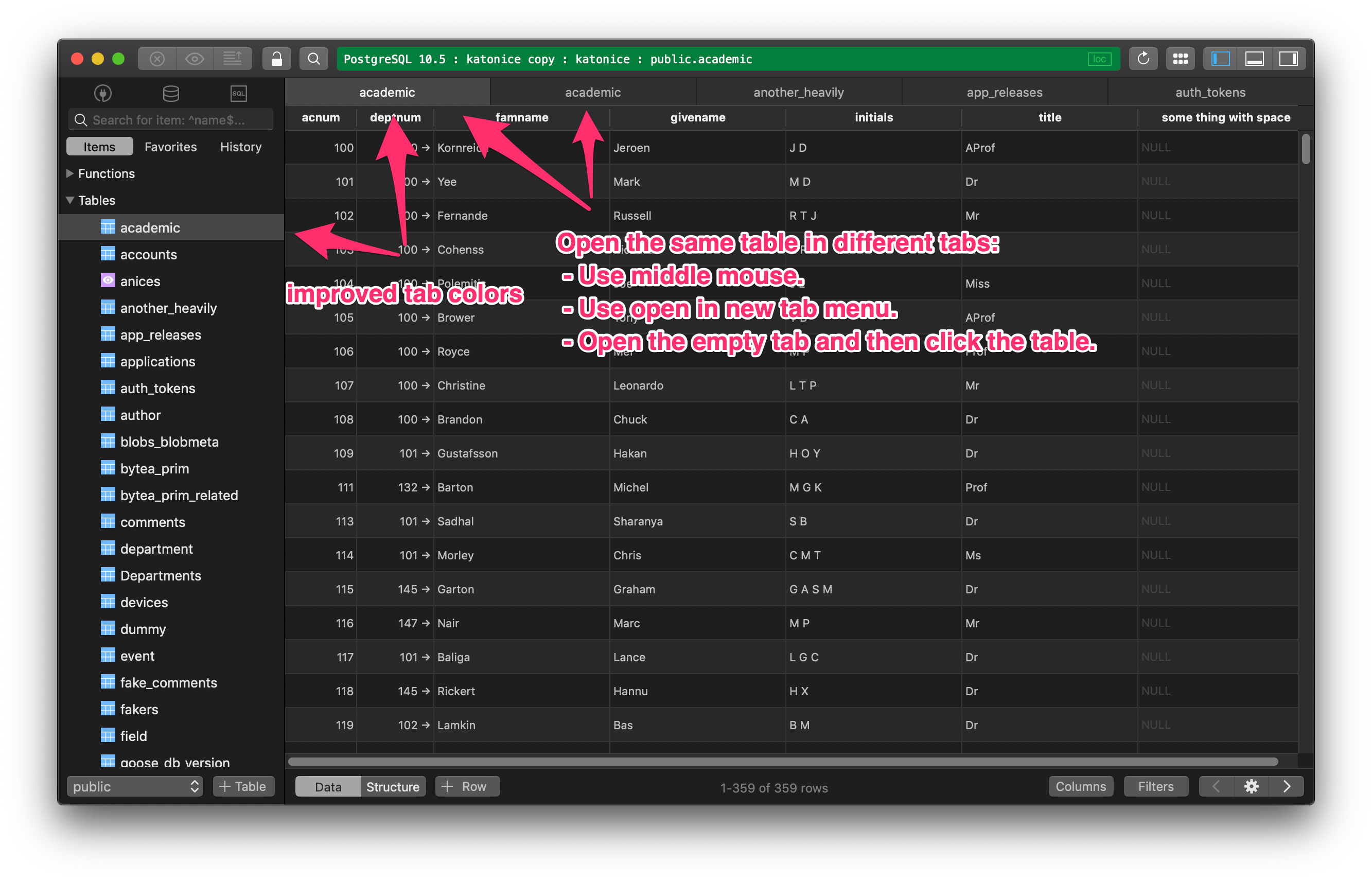Click the gear icon in the bottom bar

(1251, 786)
